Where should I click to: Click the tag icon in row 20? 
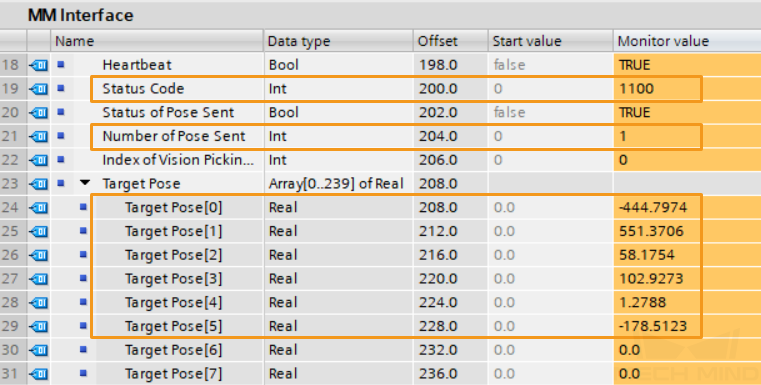click(x=38, y=113)
